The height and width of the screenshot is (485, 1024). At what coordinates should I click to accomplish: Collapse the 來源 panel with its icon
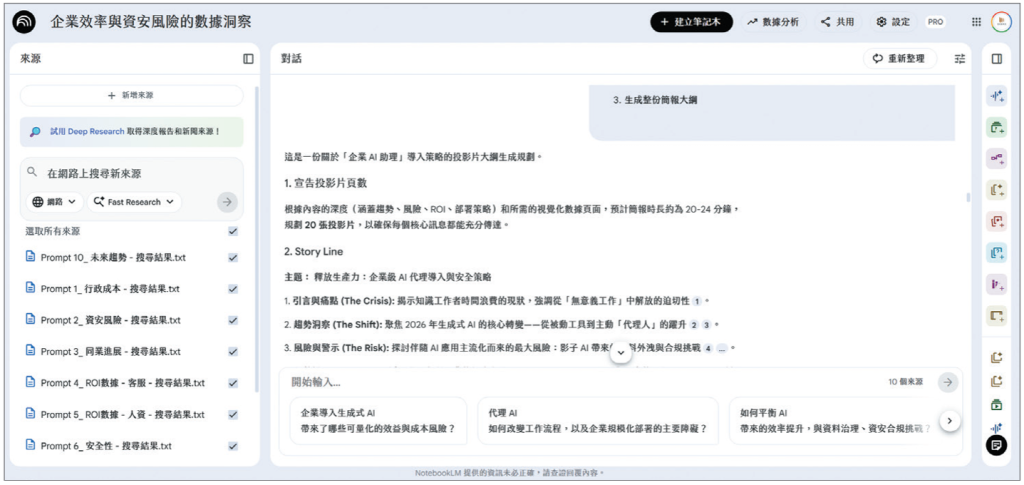pyautogui.click(x=248, y=59)
